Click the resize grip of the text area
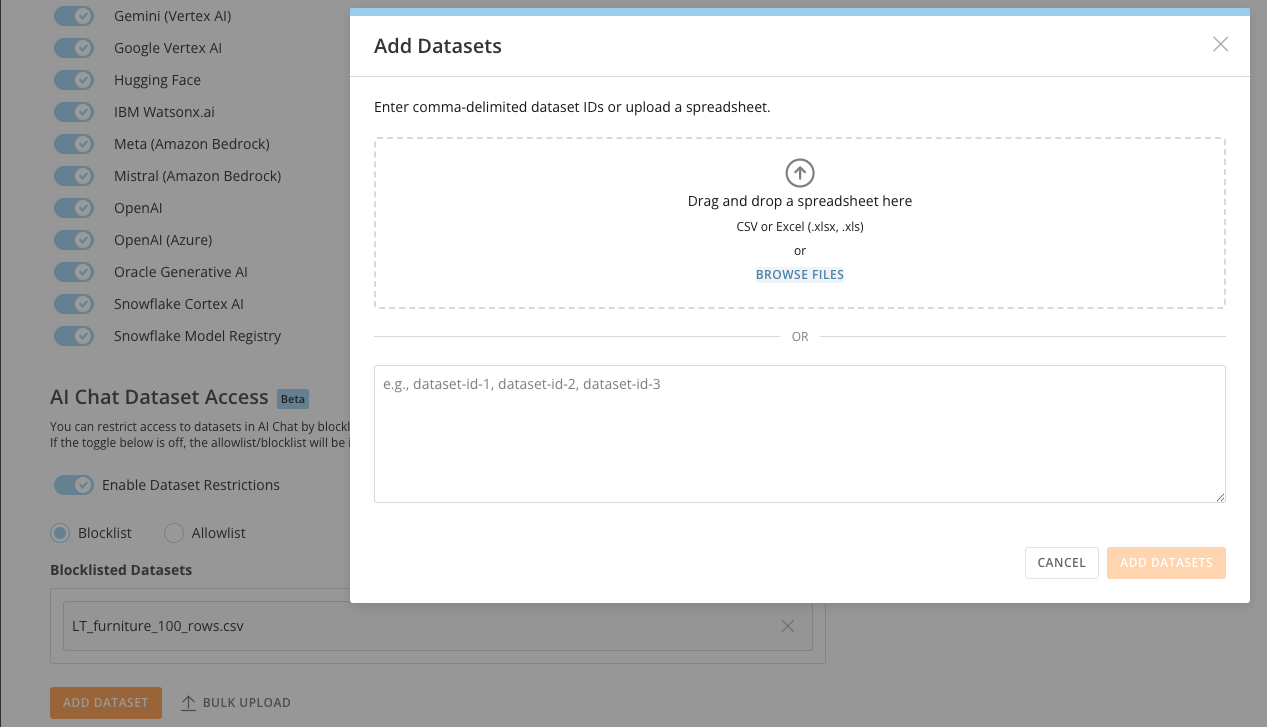 coord(1219,496)
